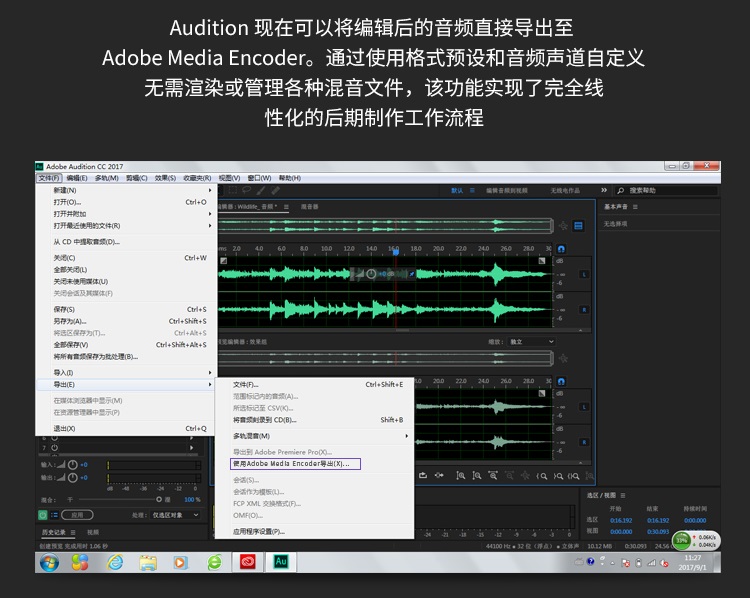Open Adobe Audition from the taskbar
Viewport: 750px width, 598px height.
pyautogui.click(x=281, y=562)
